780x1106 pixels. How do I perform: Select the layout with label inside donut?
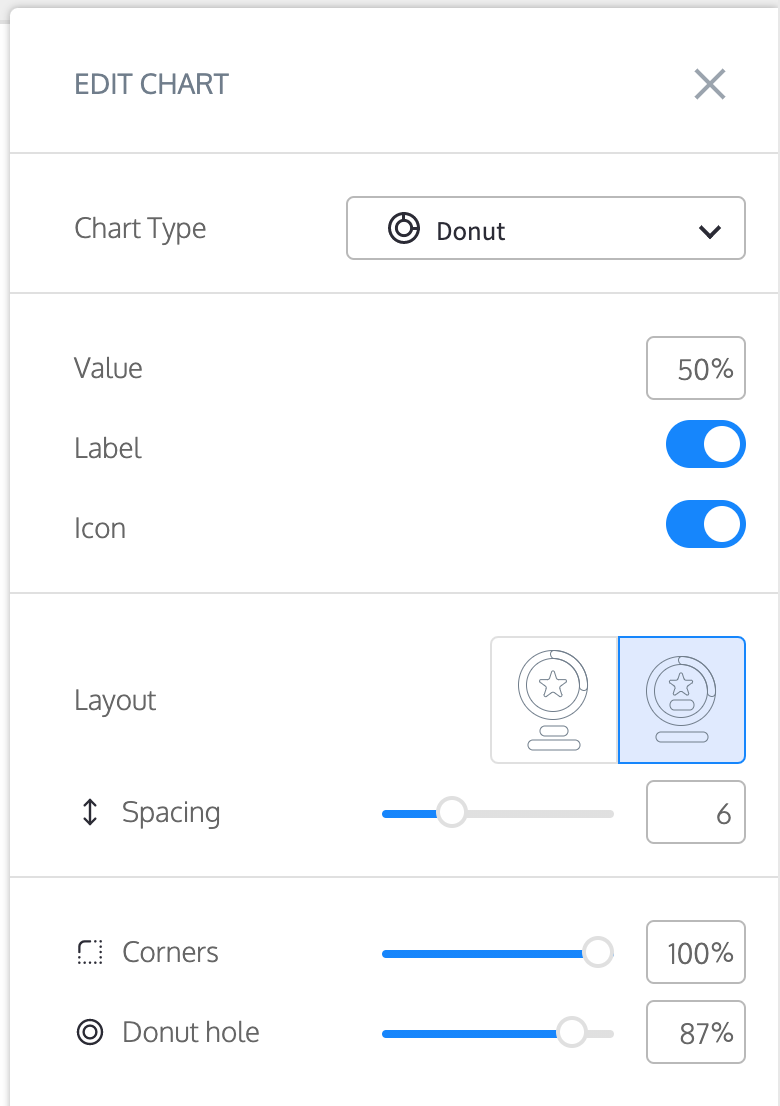(x=681, y=700)
